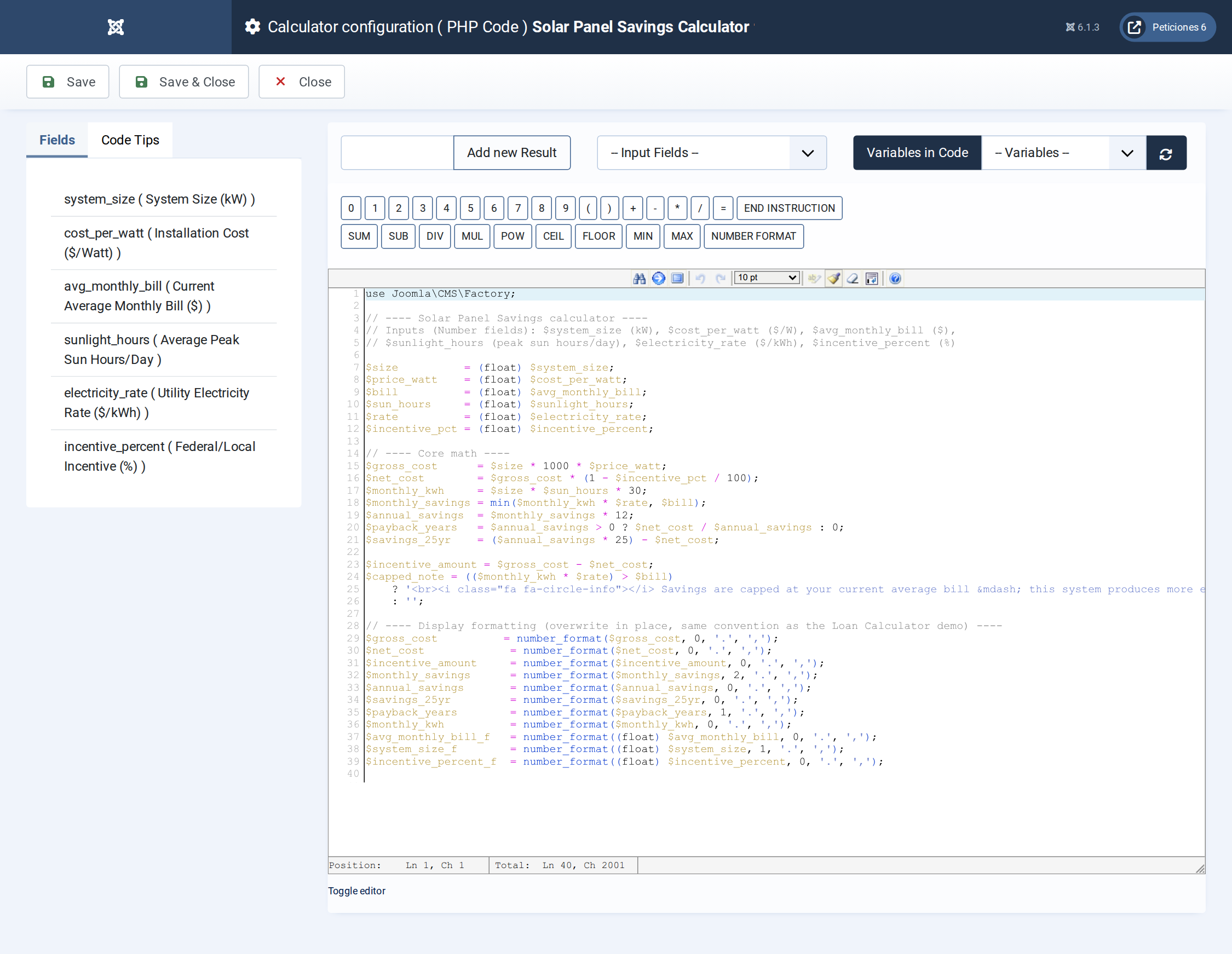The height and width of the screenshot is (954, 1232).
Task: Click the SUM function button
Action: [x=359, y=236]
